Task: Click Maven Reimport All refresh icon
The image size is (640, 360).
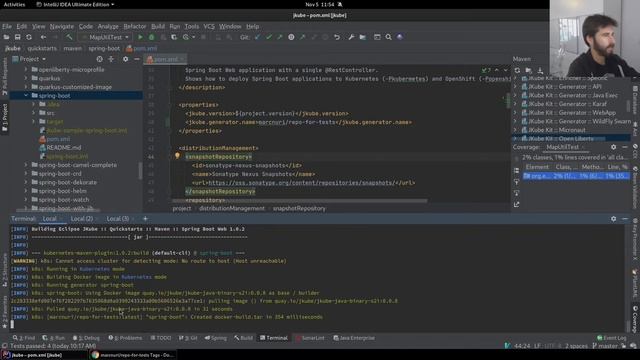Action: click(x=517, y=70)
